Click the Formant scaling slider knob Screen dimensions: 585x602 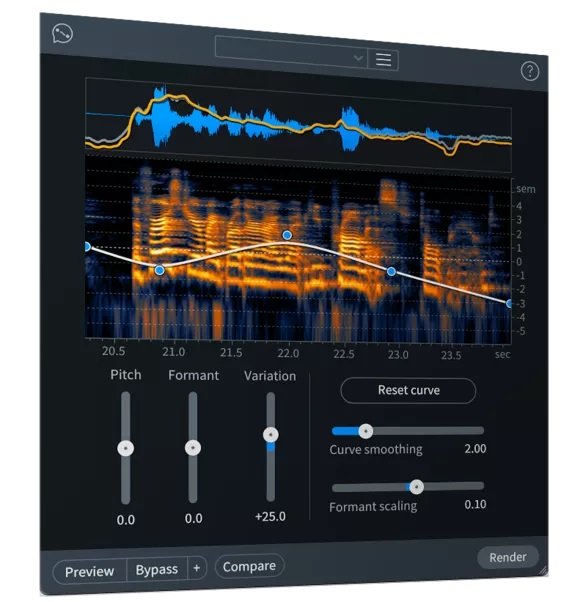tap(416, 487)
